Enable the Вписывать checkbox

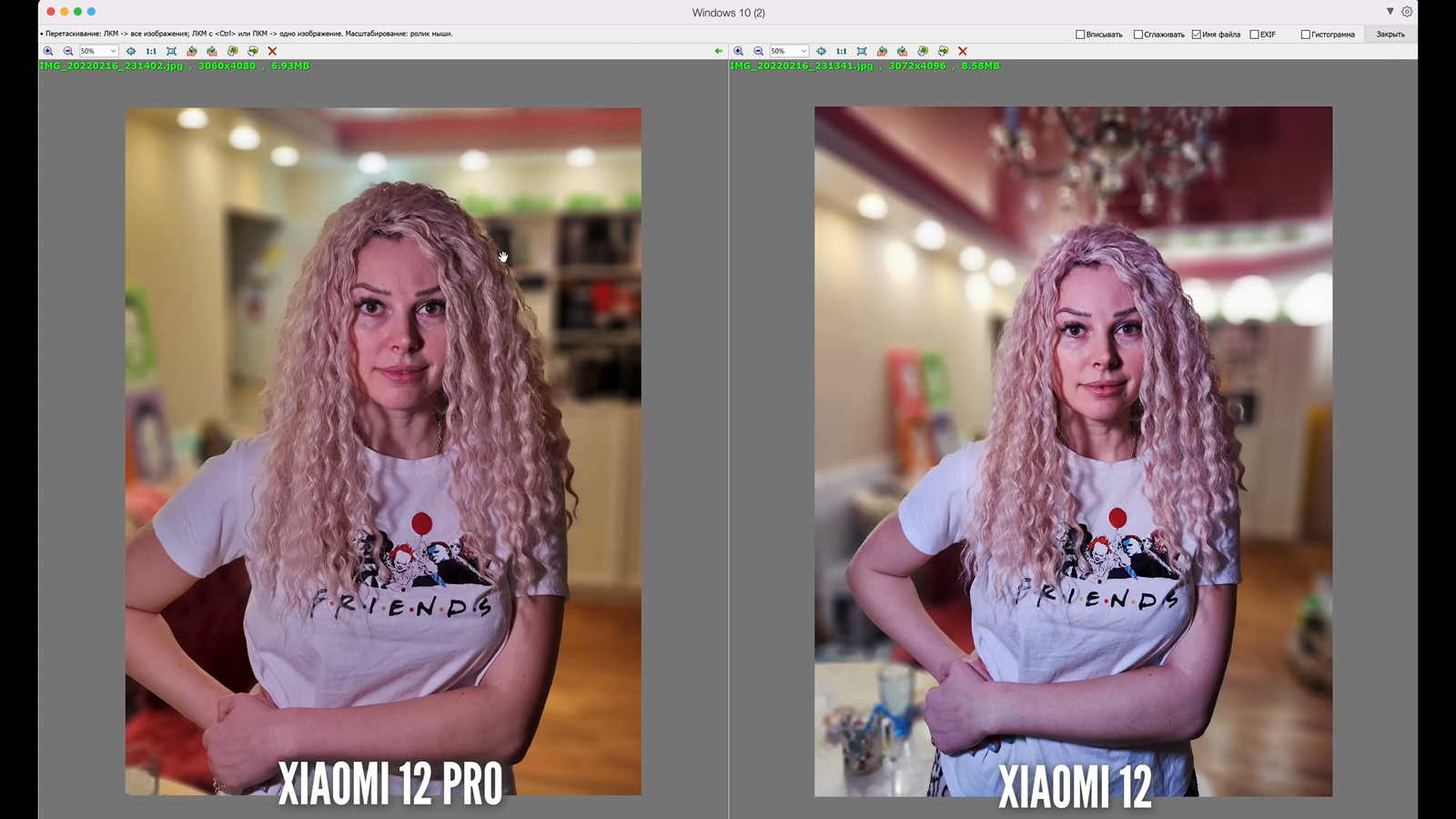point(1080,35)
